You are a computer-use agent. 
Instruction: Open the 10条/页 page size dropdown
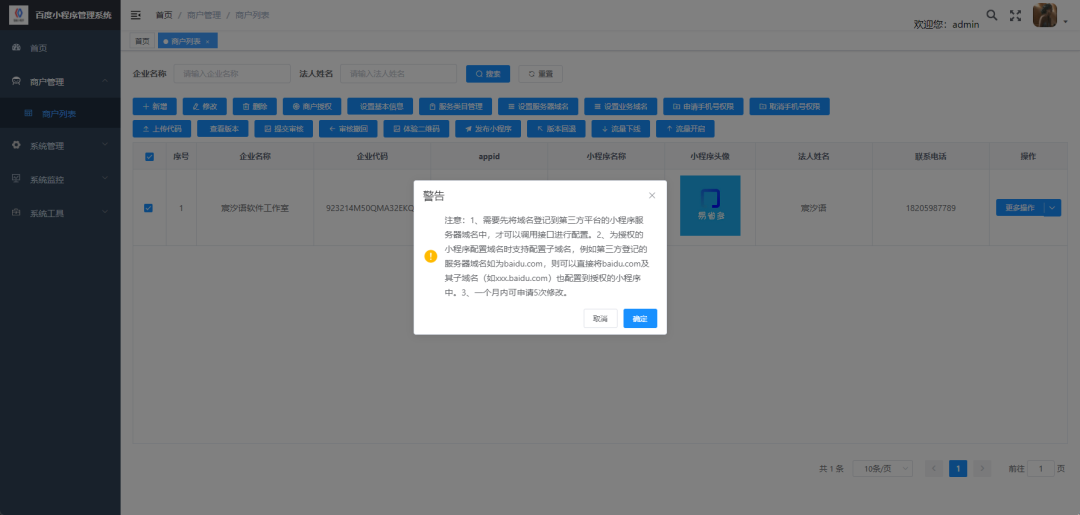point(882,469)
